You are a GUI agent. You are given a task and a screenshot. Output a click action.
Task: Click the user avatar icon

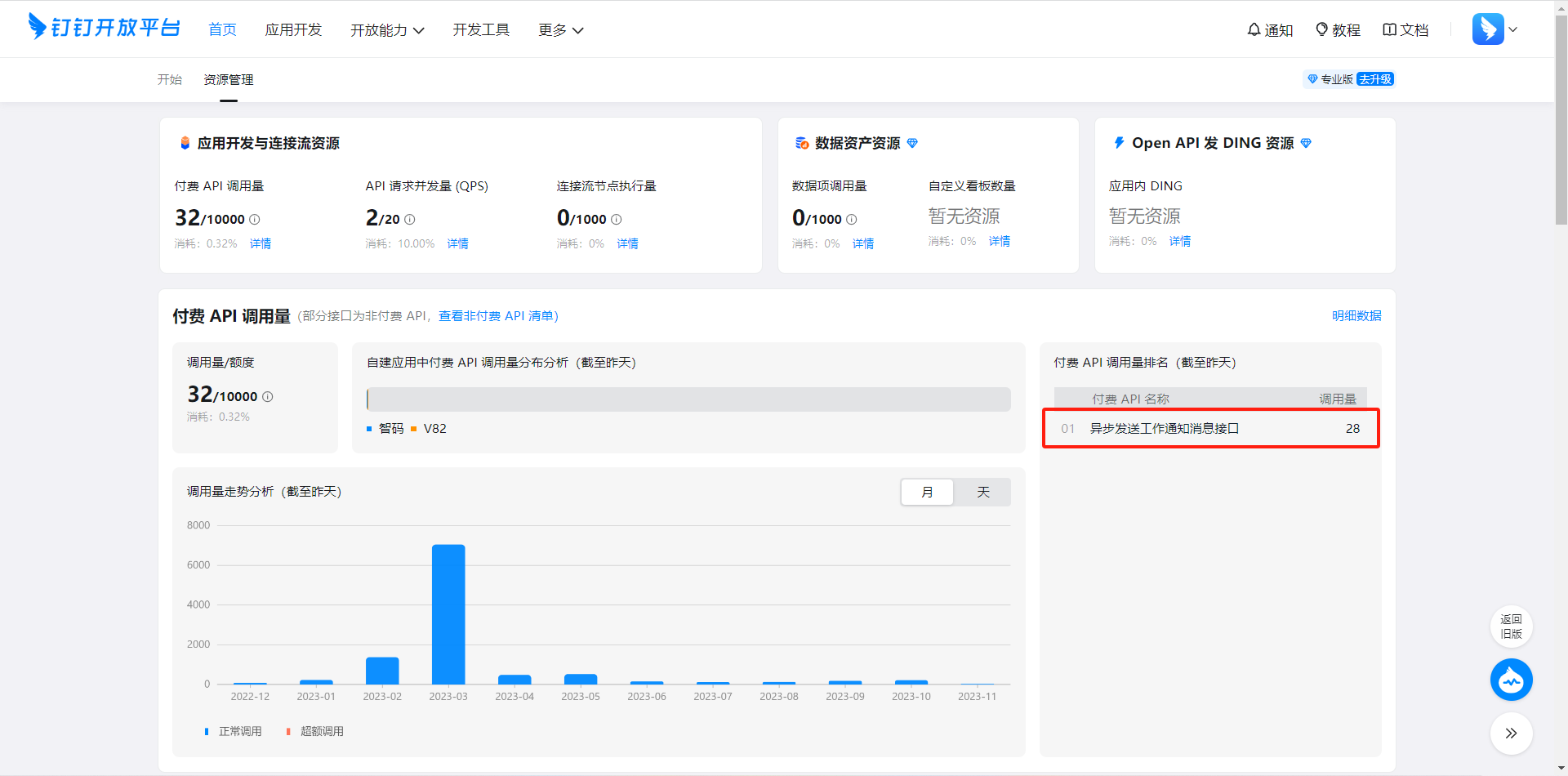[1487, 29]
